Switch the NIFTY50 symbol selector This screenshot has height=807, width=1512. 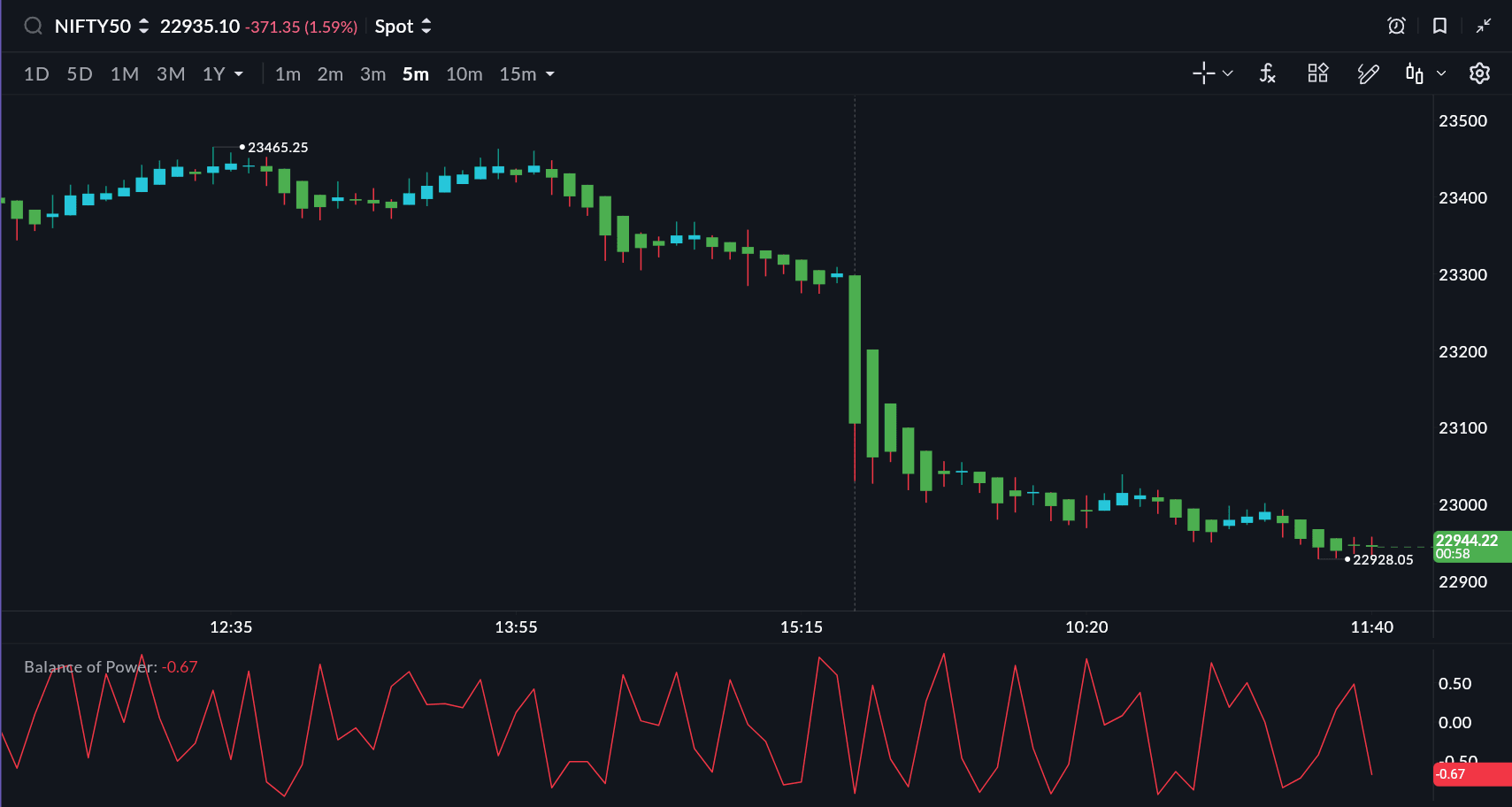coord(101,27)
